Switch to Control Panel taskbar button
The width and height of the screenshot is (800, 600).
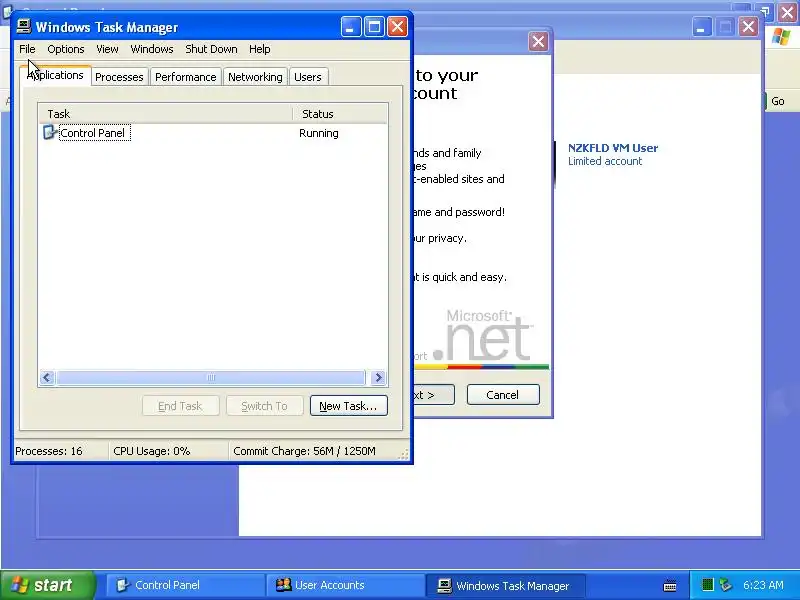pos(184,585)
